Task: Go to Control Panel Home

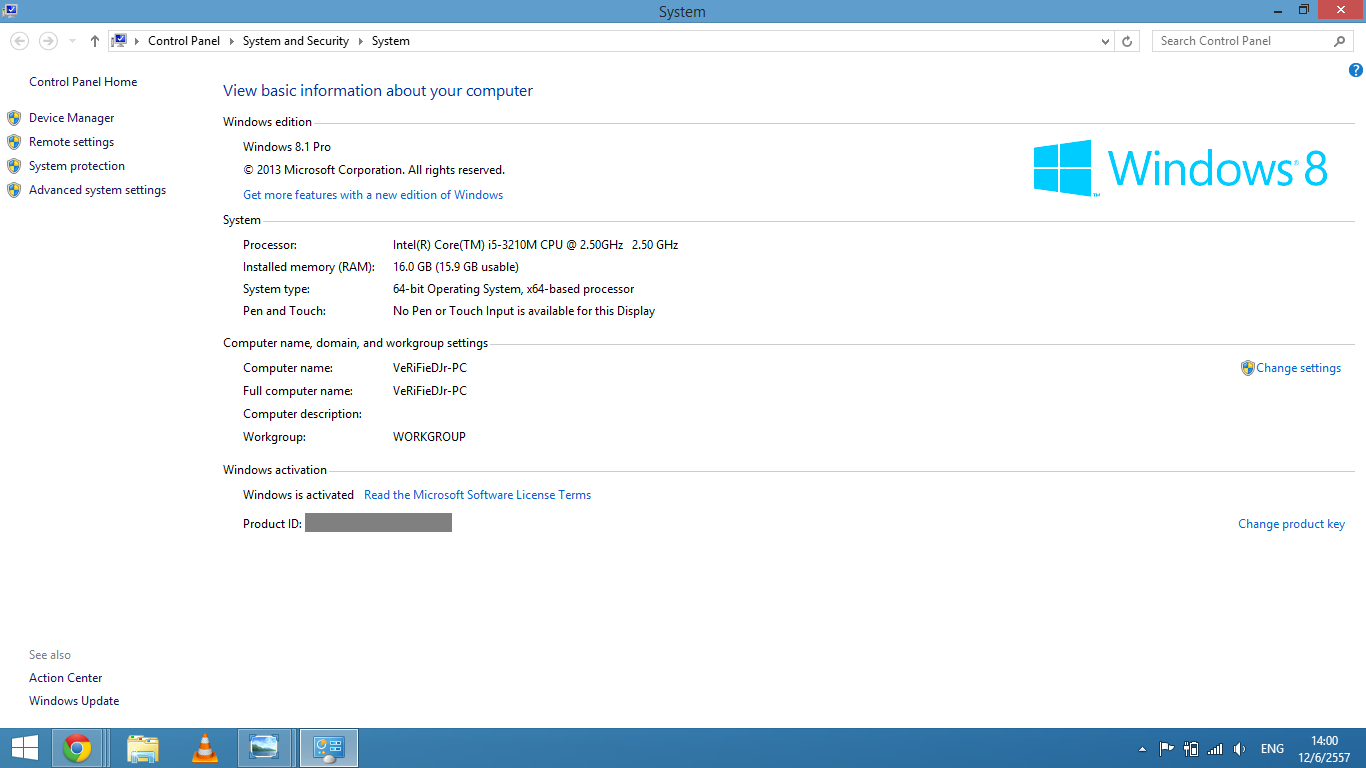Action: pos(83,82)
